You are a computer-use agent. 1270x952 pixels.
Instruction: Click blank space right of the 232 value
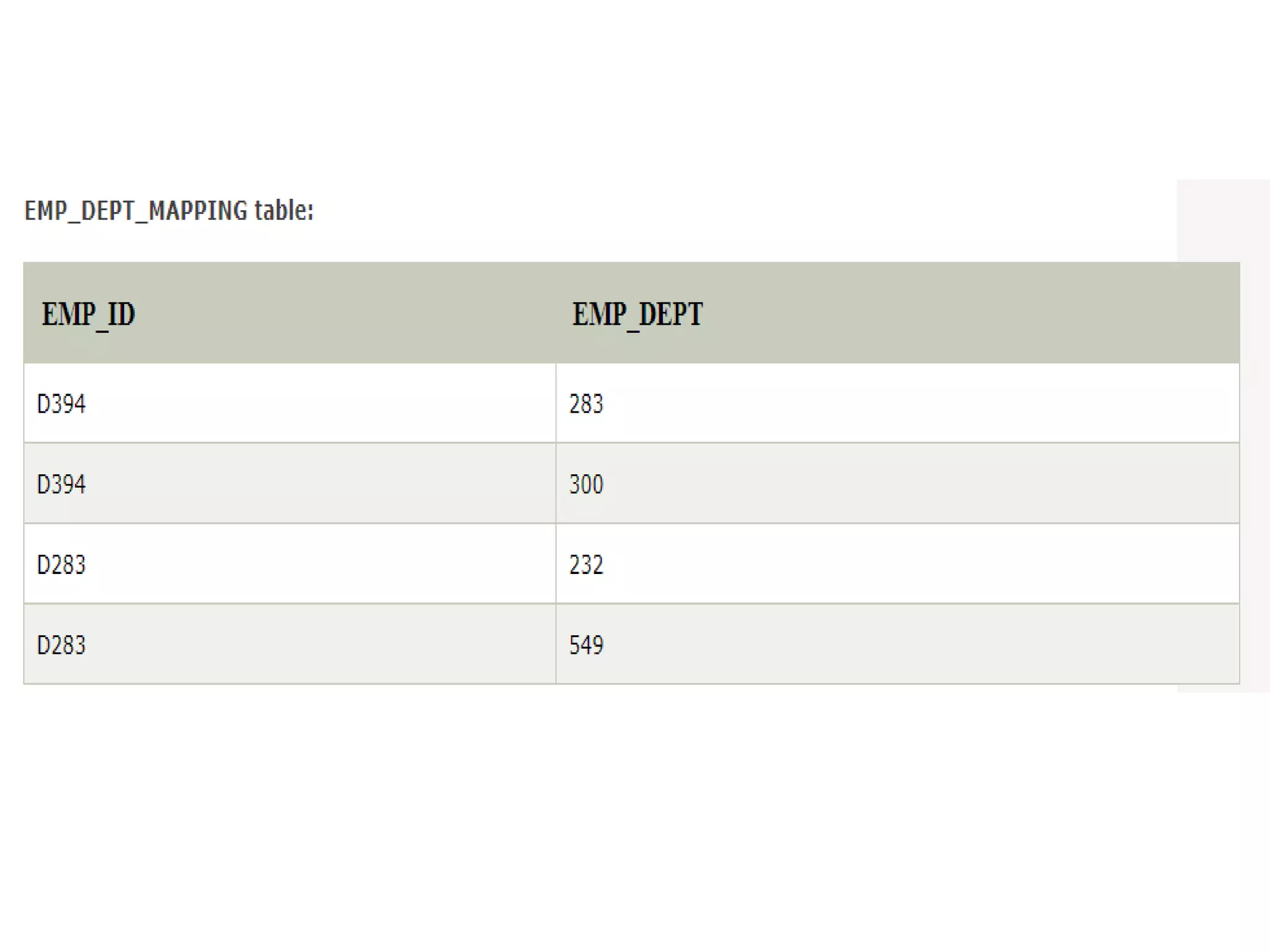coord(899,565)
